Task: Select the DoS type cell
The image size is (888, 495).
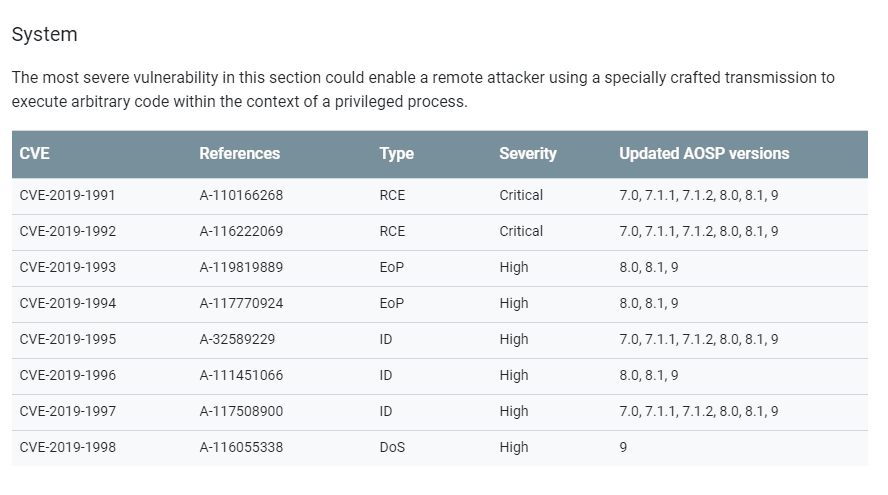Action: pos(392,447)
